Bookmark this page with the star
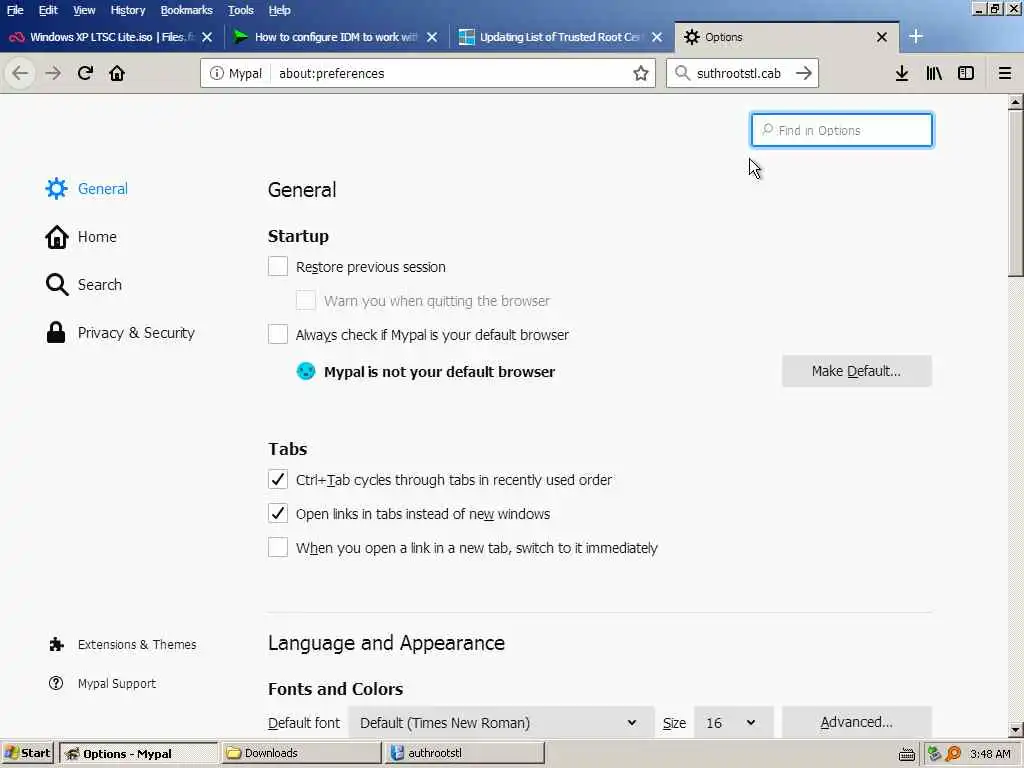Screen dimensions: 1024x768 point(641,73)
